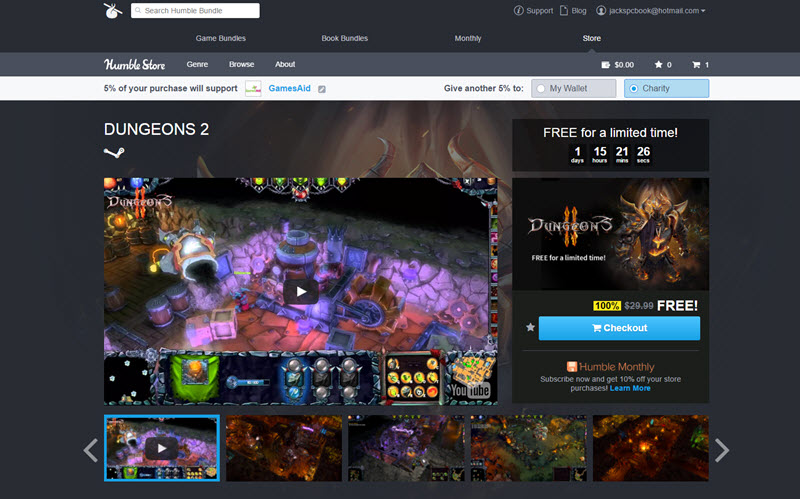
Task: Click the Checkout button
Action: (619, 328)
